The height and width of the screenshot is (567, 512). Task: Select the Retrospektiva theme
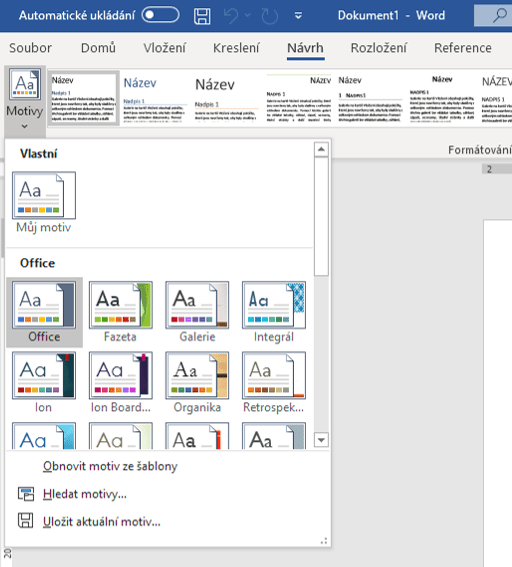pyautogui.click(x=274, y=383)
